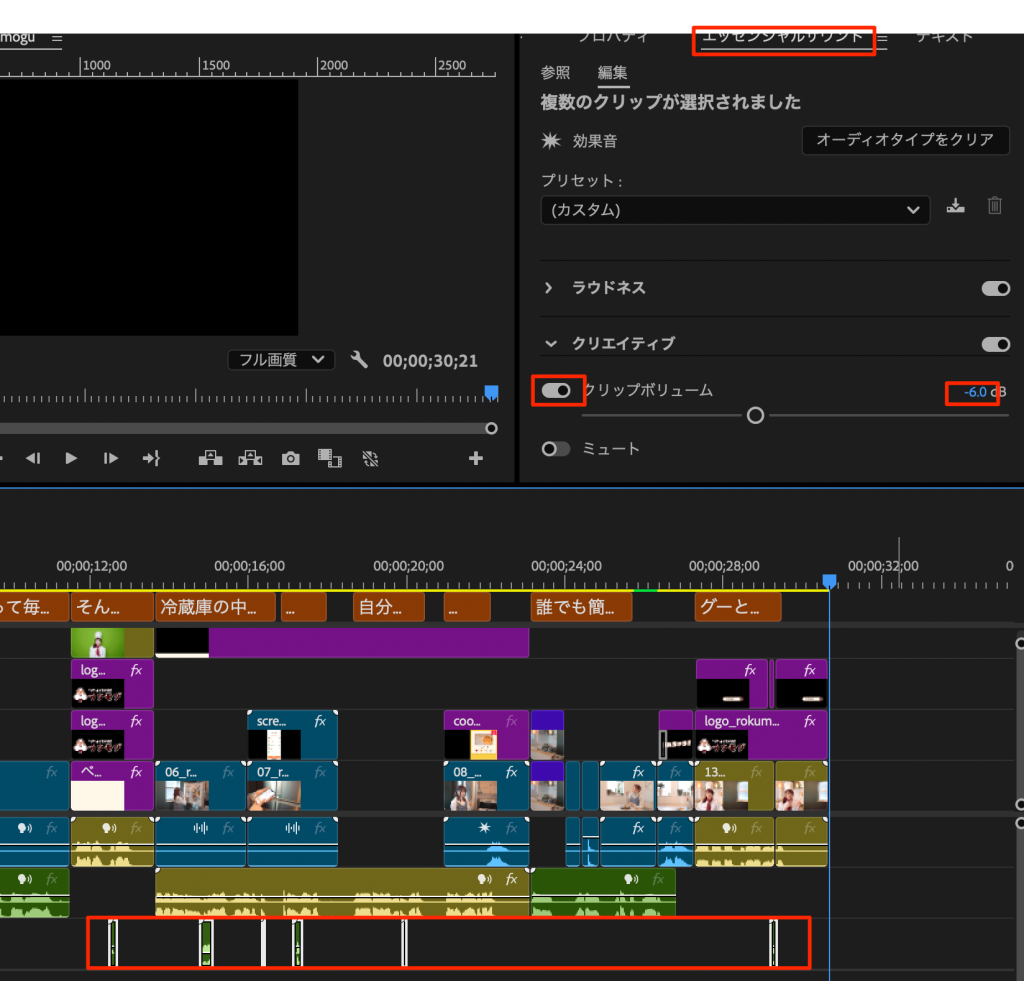The height and width of the screenshot is (981, 1024).
Task: Open the プリセット (カスタム) dropdown
Action: coord(734,210)
